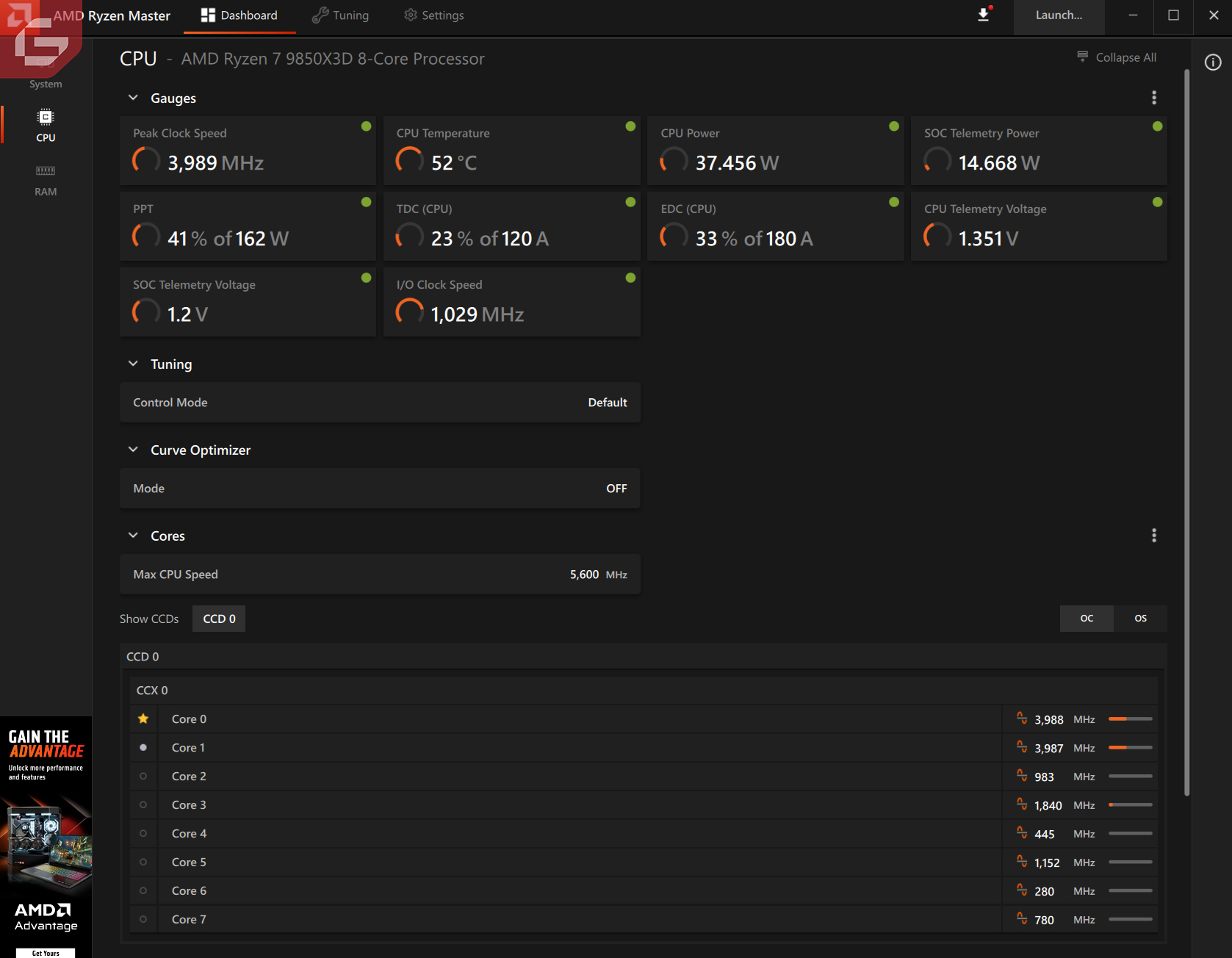Open Gauges section three-dot menu
Image resolution: width=1232 pixels, height=958 pixels.
1153,98
